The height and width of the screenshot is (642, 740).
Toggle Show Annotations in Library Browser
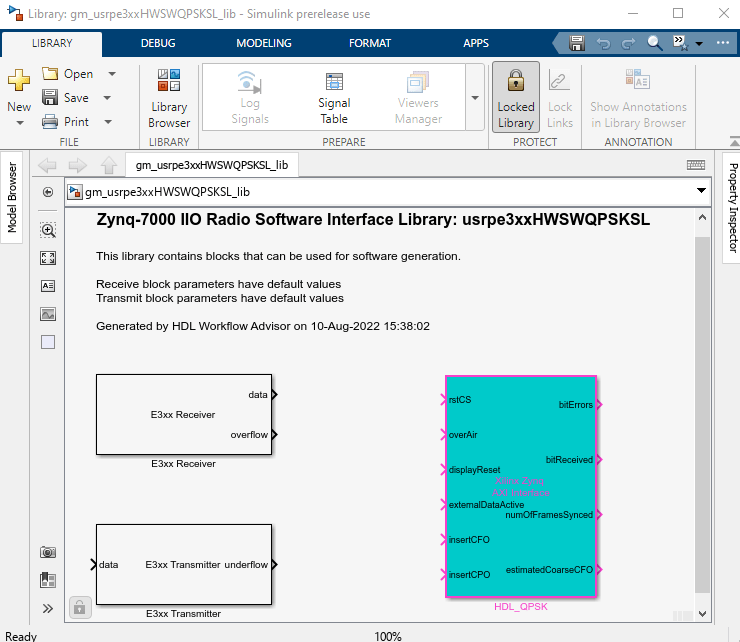[x=638, y=99]
